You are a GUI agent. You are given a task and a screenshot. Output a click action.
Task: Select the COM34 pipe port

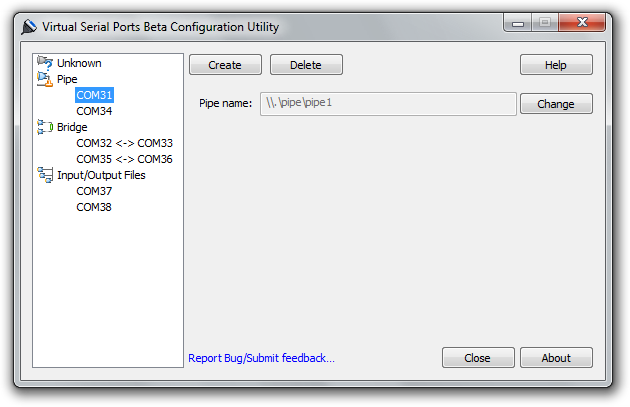coord(94,111)
